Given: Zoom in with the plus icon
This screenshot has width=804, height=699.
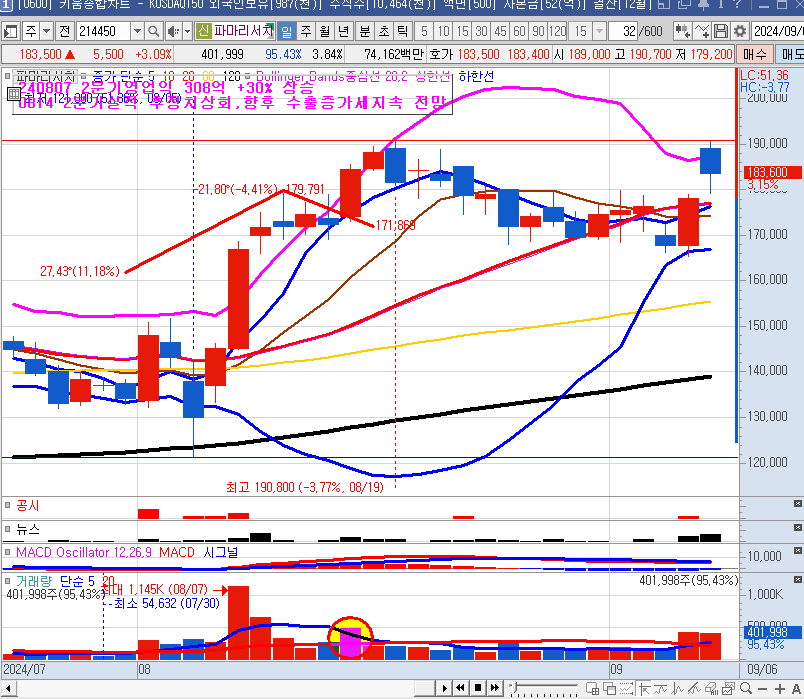Looking at the screenshot, I should click(780, 689).
